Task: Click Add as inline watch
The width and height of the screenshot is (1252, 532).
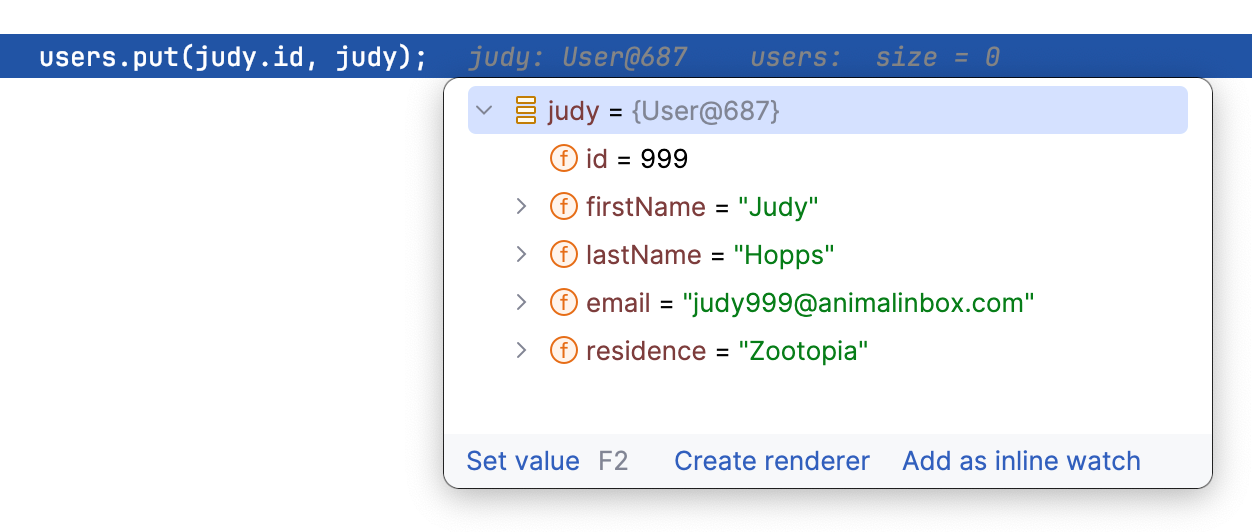Action: click(1021, 461)
